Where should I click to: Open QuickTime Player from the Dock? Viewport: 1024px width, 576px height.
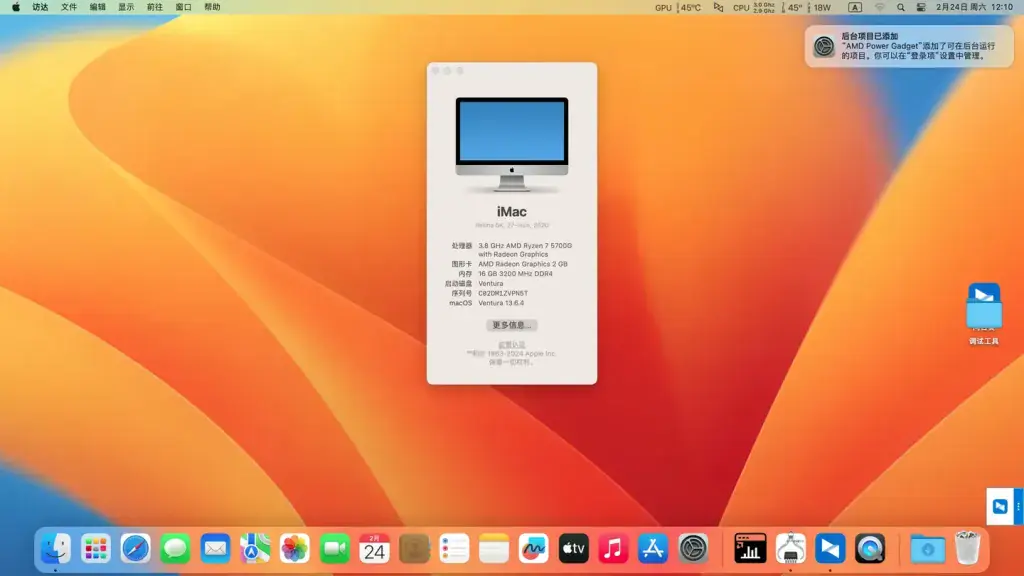tap(870, 549)
